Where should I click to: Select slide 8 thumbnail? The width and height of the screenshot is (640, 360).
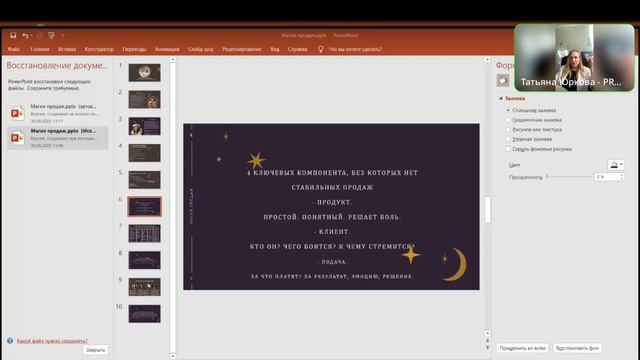click(x=144, y=260)
